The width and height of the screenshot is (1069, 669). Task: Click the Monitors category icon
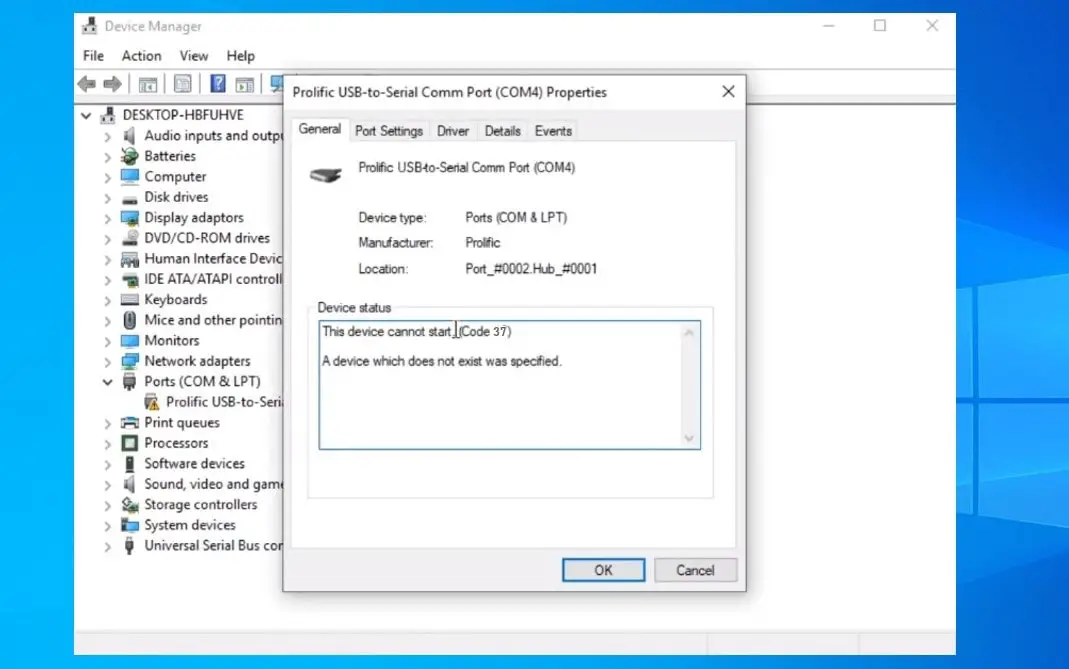tap(129, 341)
